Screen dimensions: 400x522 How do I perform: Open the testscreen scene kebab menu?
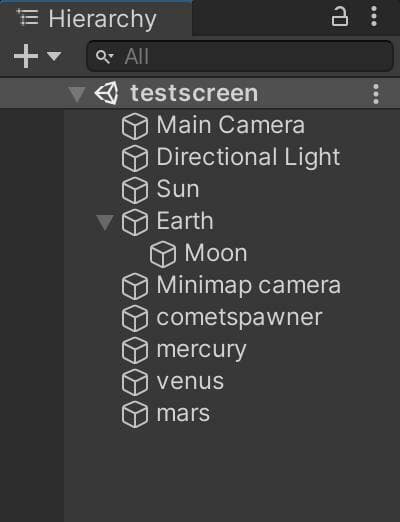click(376, 94)
